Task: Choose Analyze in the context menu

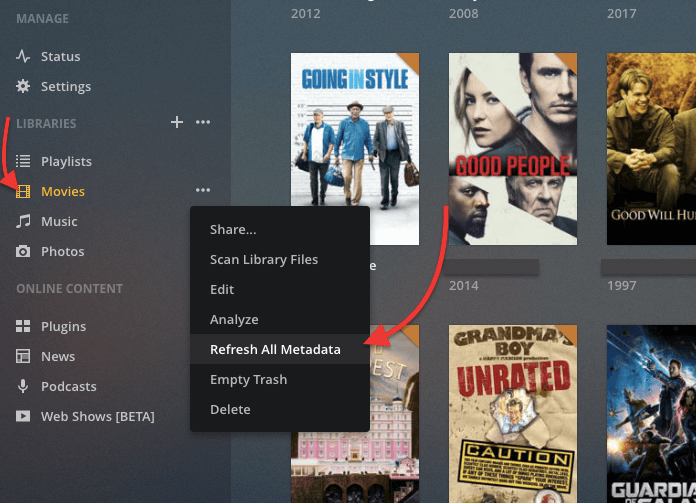Action: tap(280, 319)
